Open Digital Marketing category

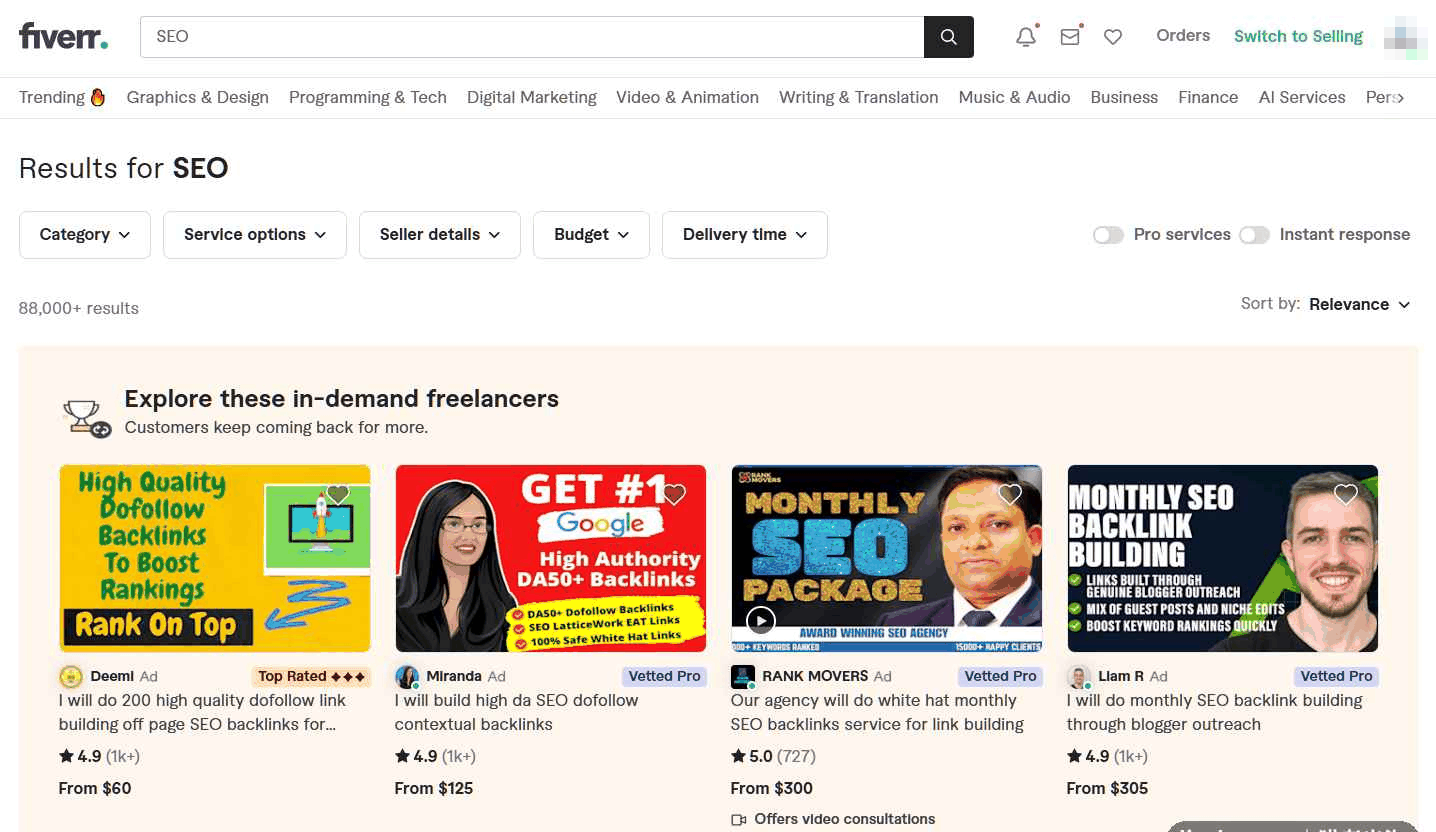tap(532, 97)
